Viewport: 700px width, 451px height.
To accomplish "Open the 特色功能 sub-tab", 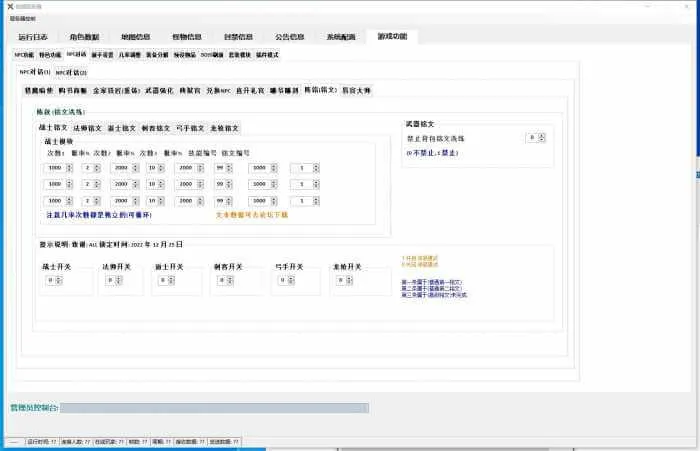I will tap(50, 55).
